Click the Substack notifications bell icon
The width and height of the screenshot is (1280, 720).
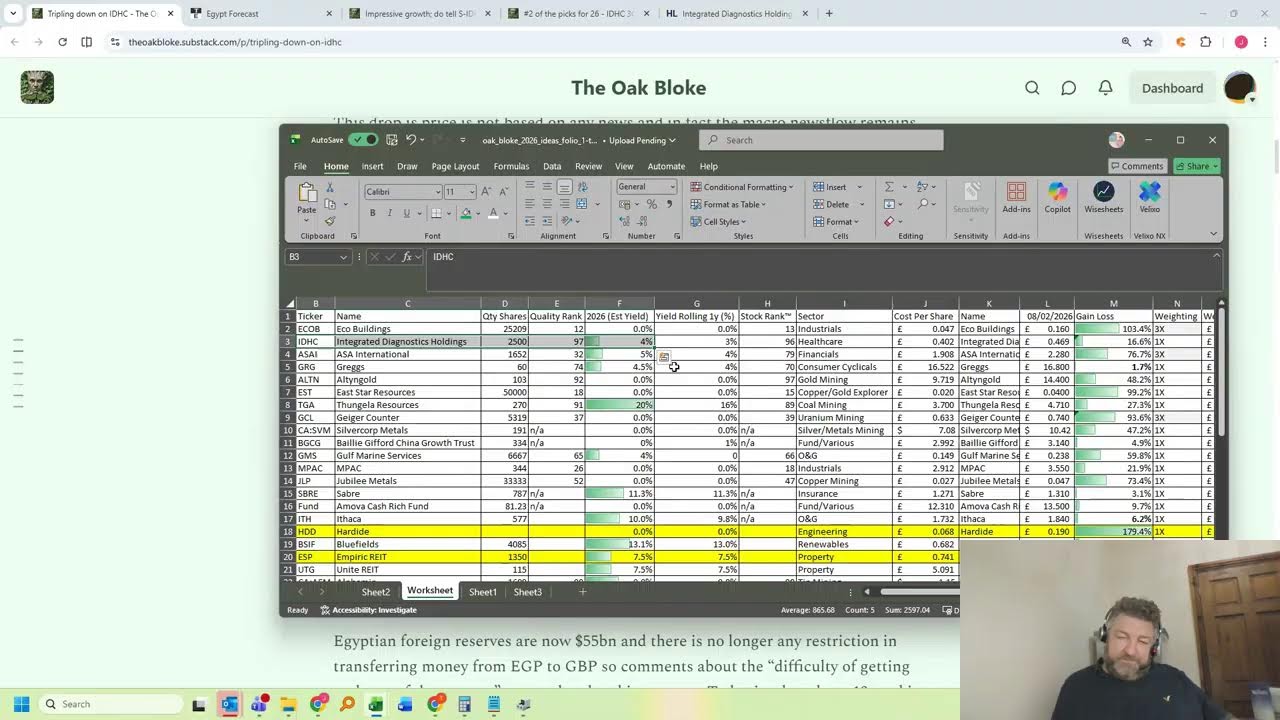click(1105, 88)
